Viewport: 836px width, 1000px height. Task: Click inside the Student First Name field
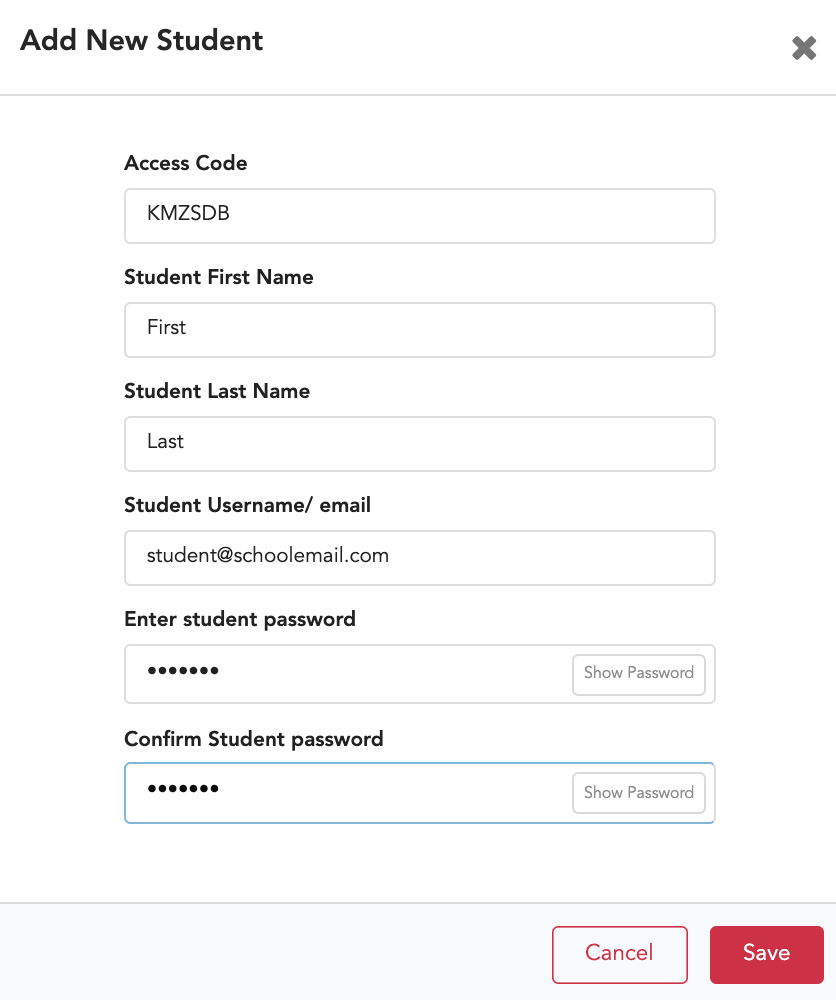coord(420,329)
